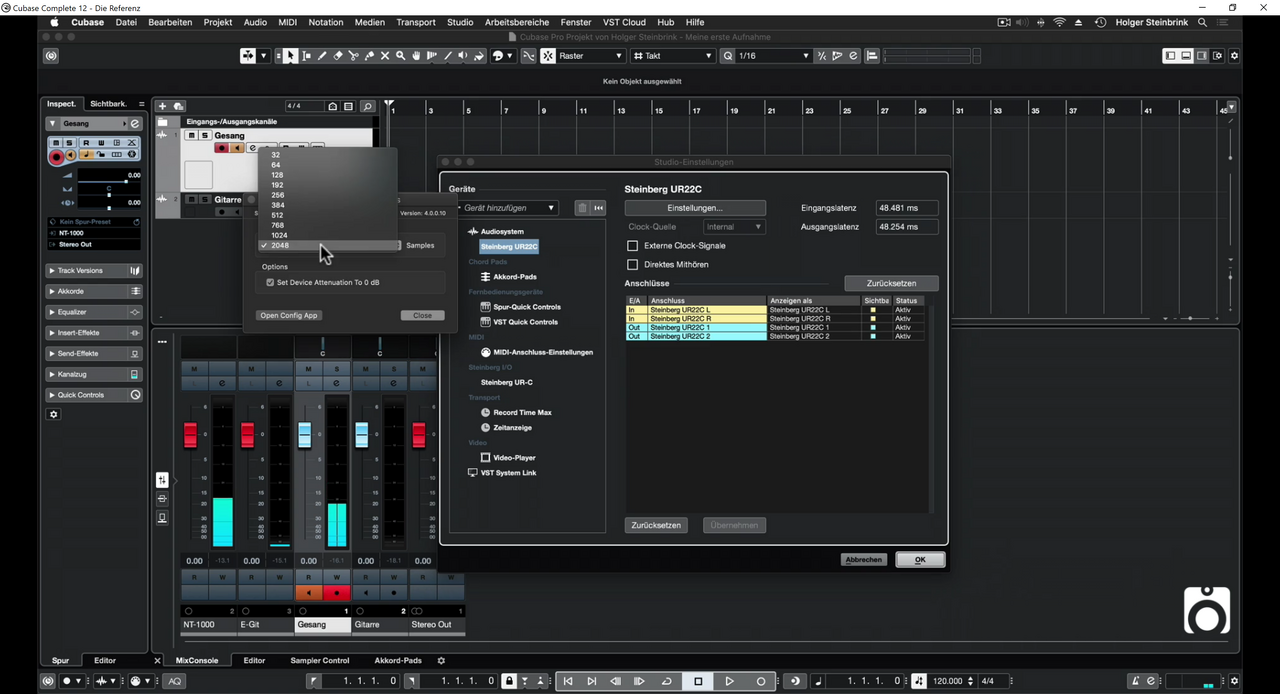Open Takt grid type dropdown
The image size is (1280, 694).
(673, 56)
